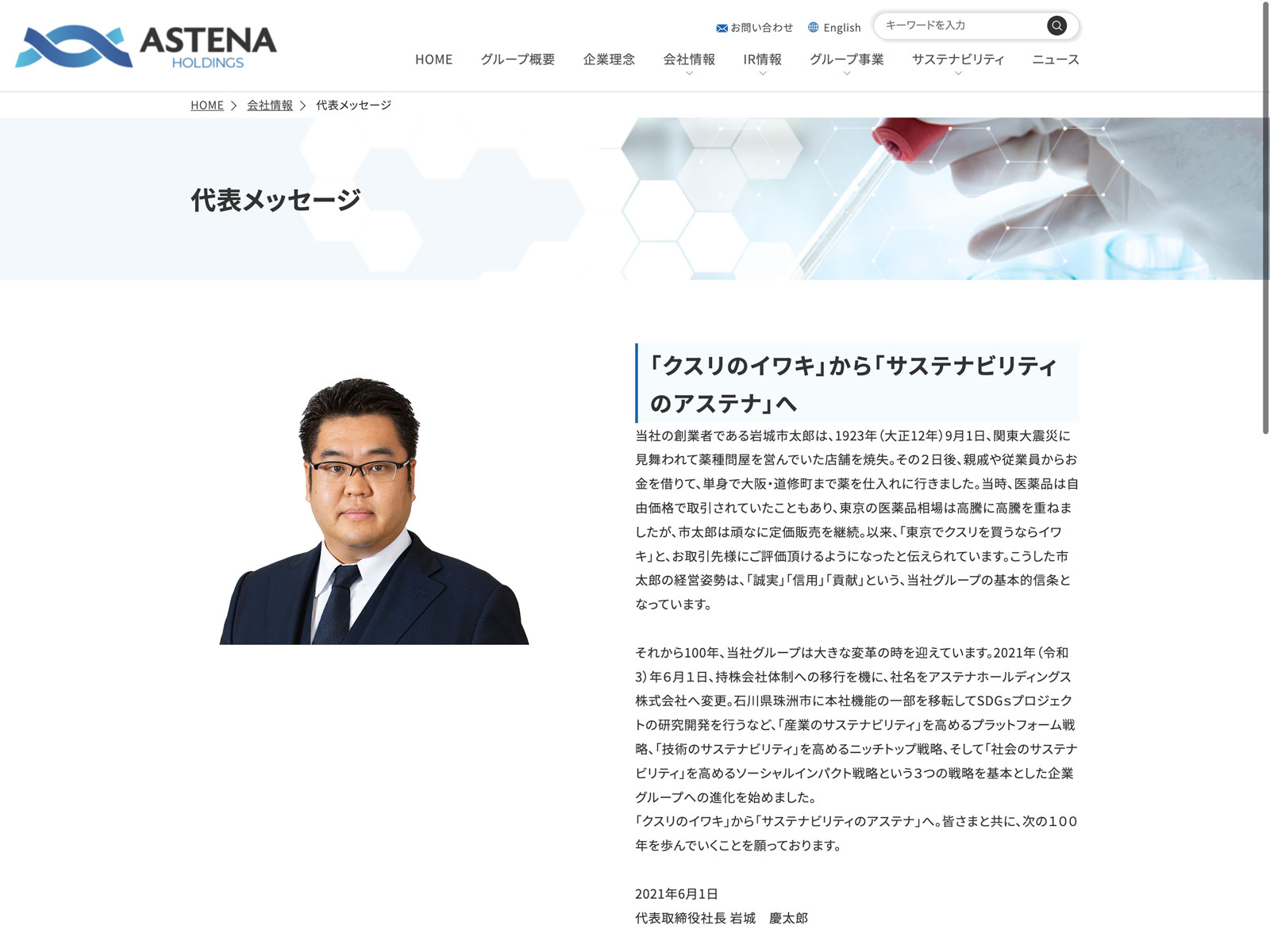Viewport: 1270px width, 952px height.
Task: Click the globe icon beside English
Action: point(813,27)
